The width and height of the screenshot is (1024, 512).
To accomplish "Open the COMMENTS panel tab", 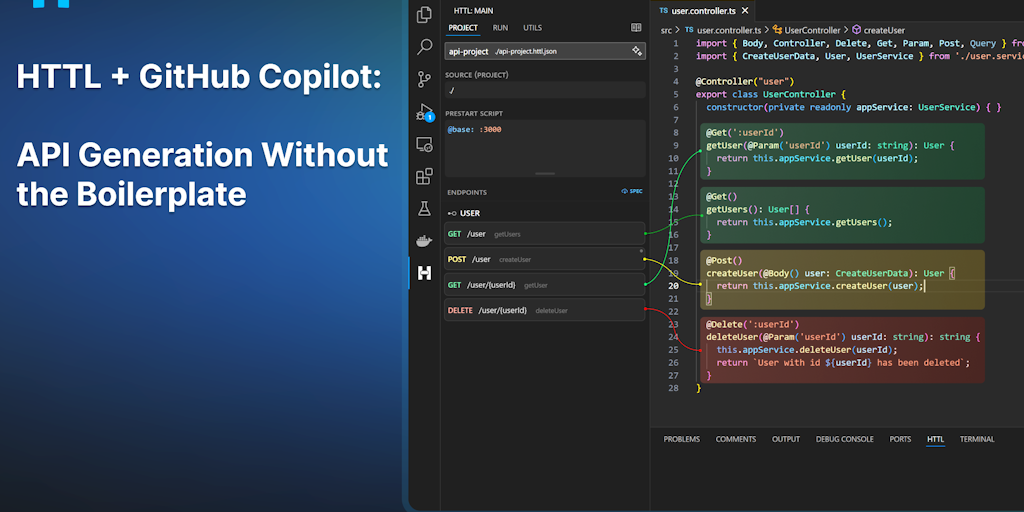I will click(x=735, y=439).
